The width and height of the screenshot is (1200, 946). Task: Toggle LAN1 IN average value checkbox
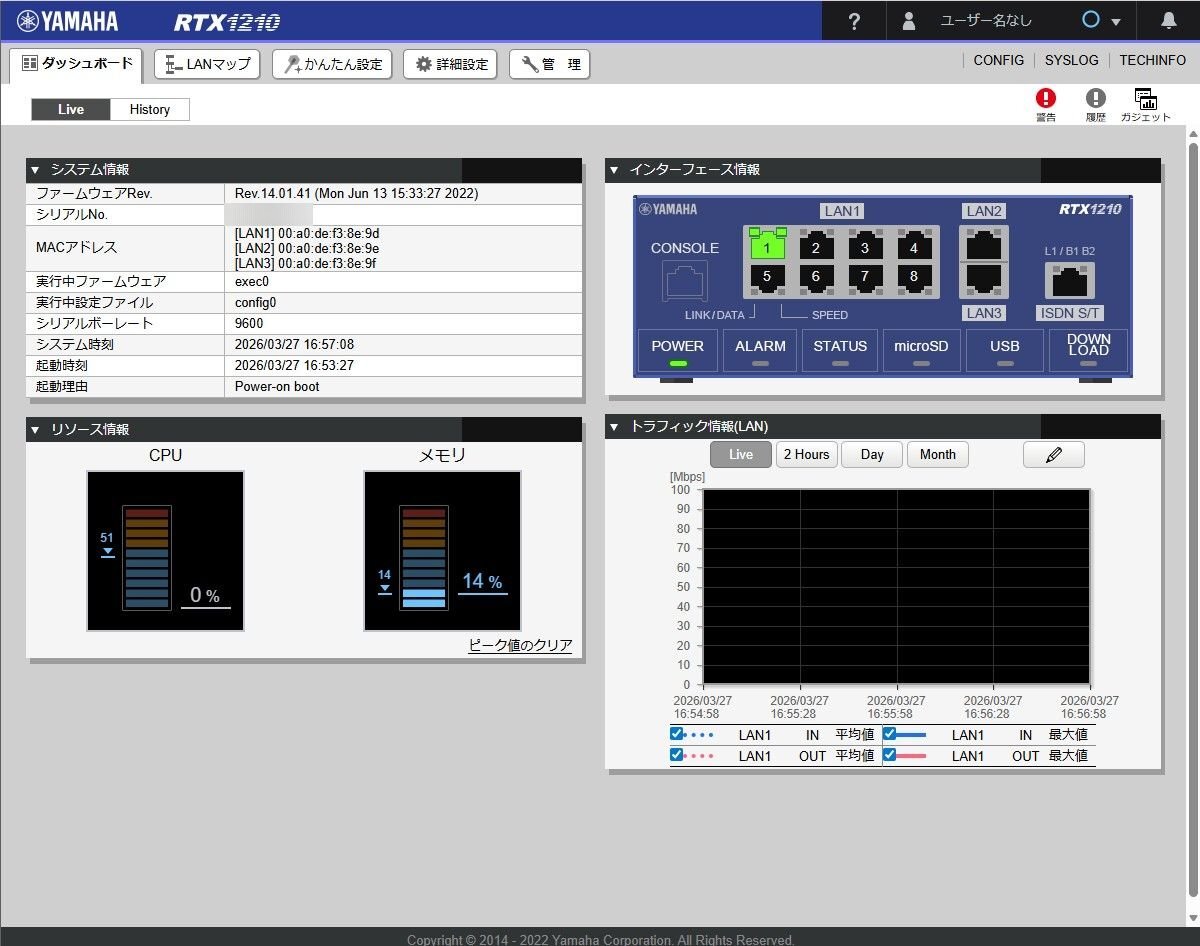click(677, 734)
